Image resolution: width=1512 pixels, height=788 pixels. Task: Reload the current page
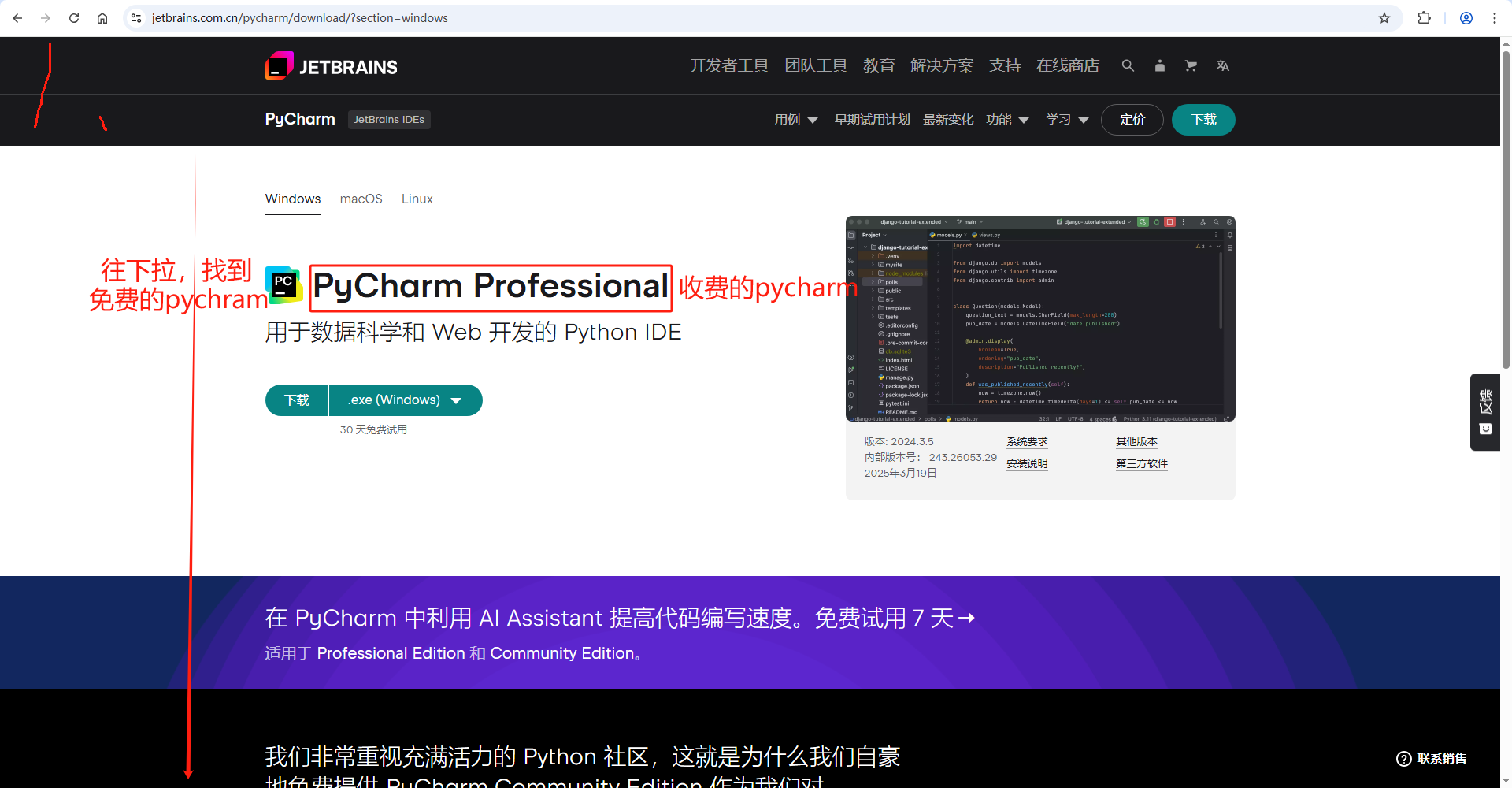pos(74,18)
